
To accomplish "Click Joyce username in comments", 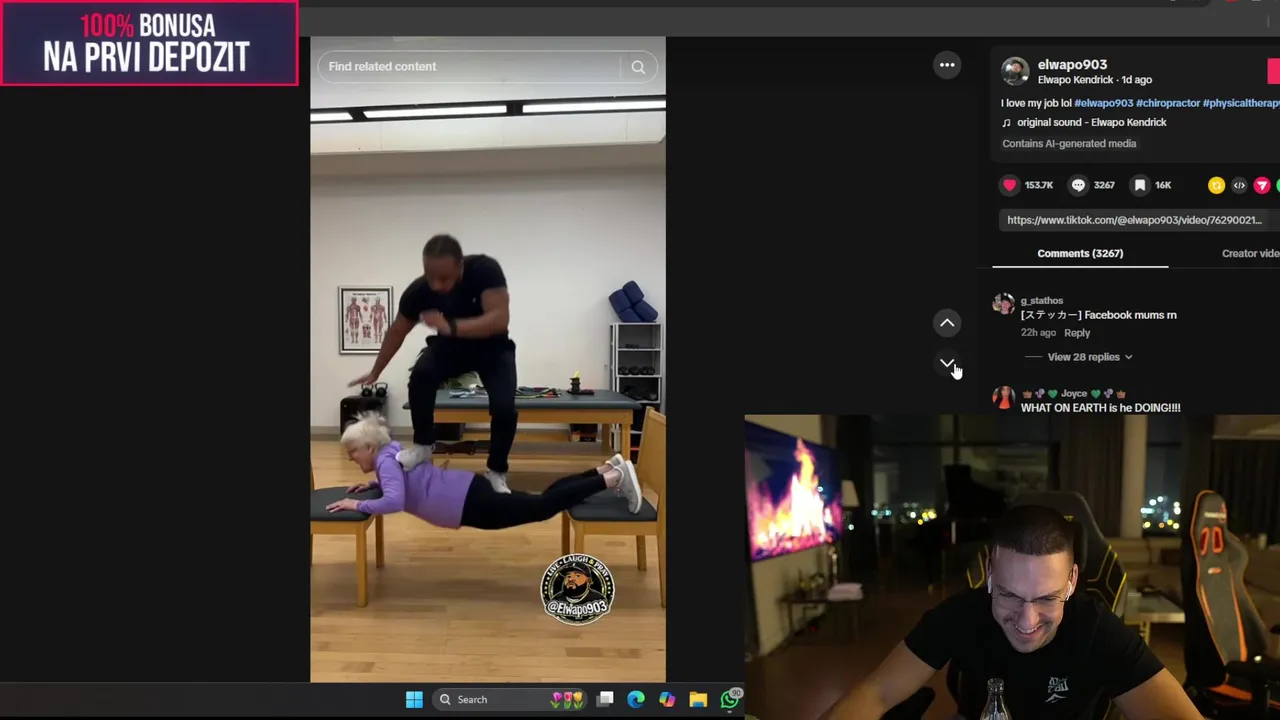I will point(1074,394).
